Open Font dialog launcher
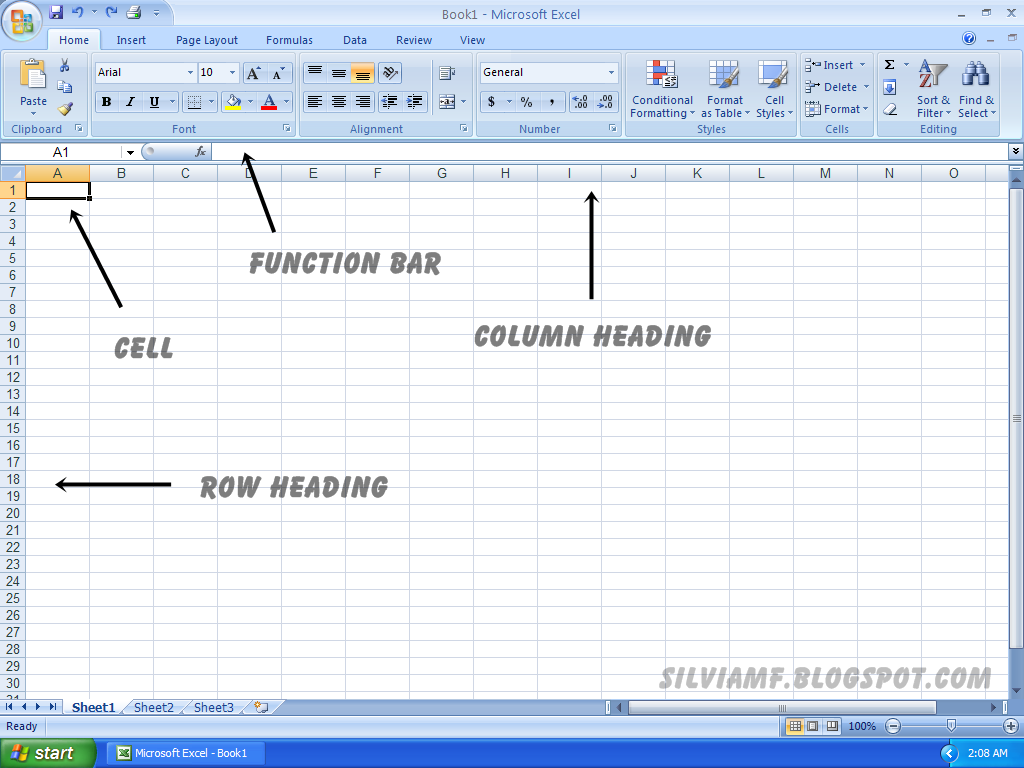This screenshot has width=1024, height=768. click(287, 129)
